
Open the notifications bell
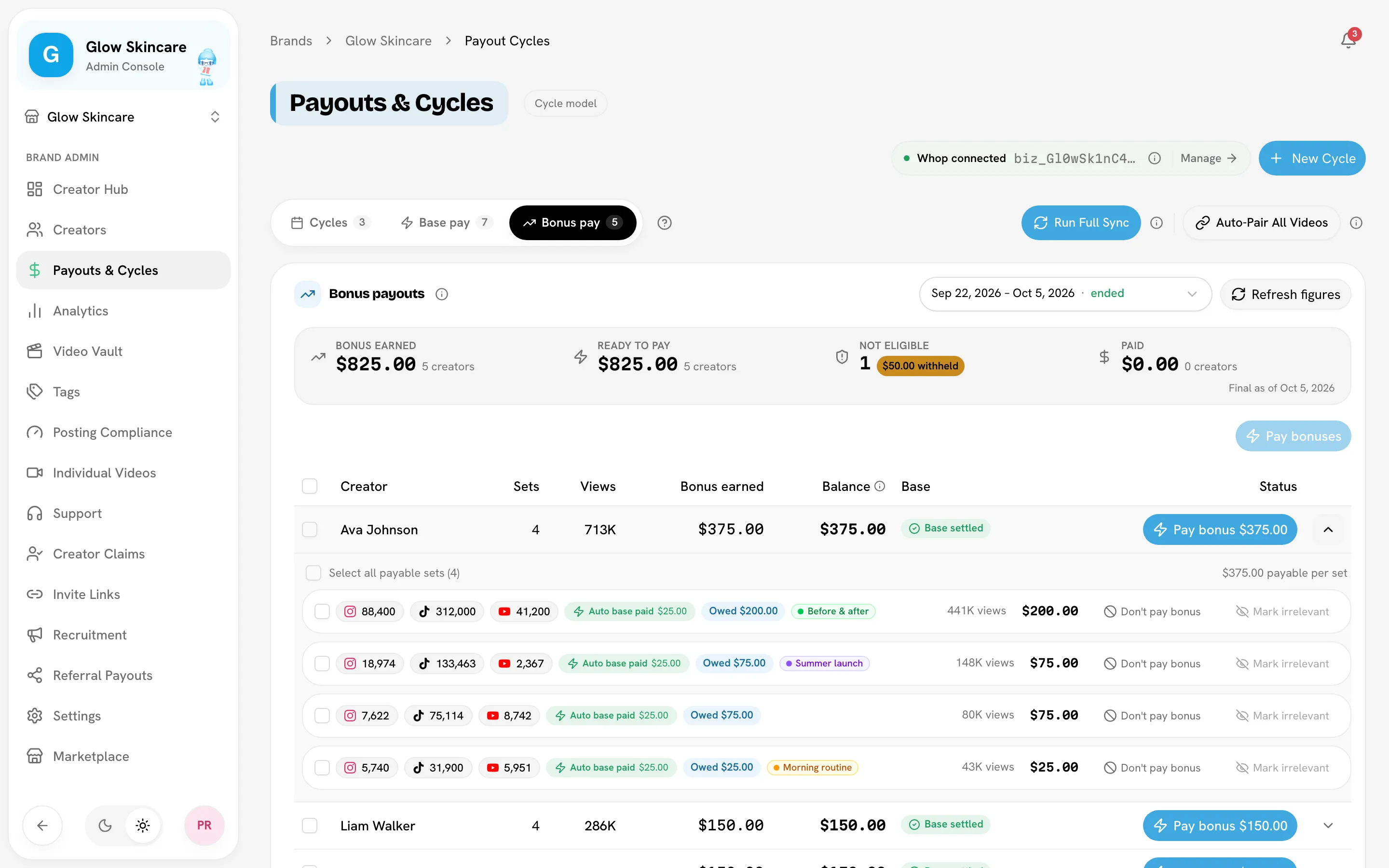1348,40
